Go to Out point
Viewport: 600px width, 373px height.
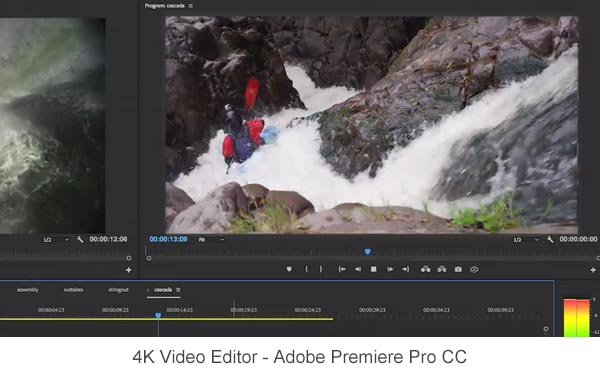tap(406, 269)
